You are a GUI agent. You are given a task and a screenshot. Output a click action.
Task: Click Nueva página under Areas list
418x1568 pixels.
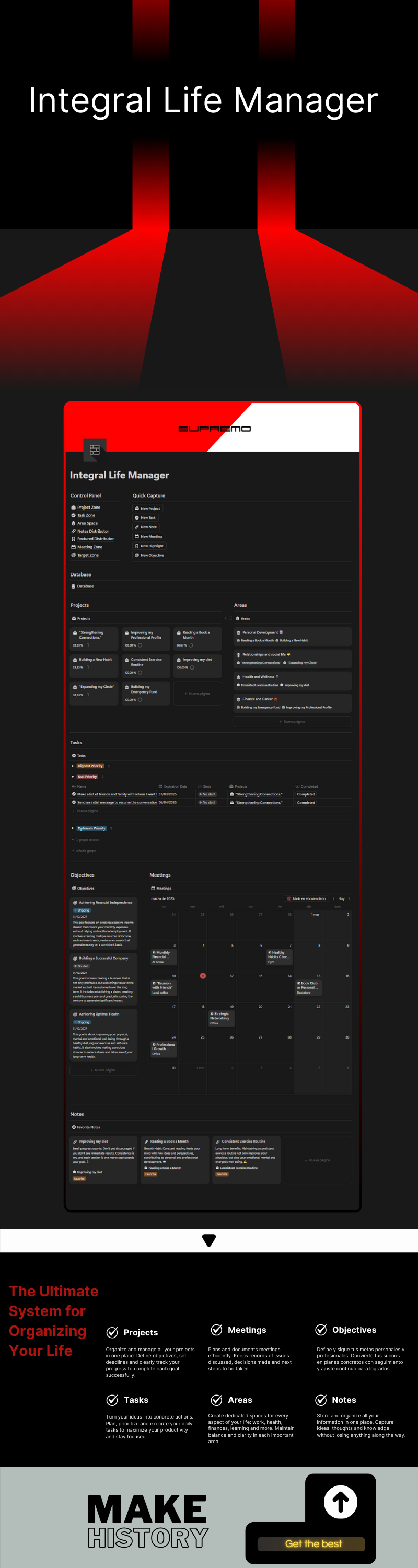(293, 721)
